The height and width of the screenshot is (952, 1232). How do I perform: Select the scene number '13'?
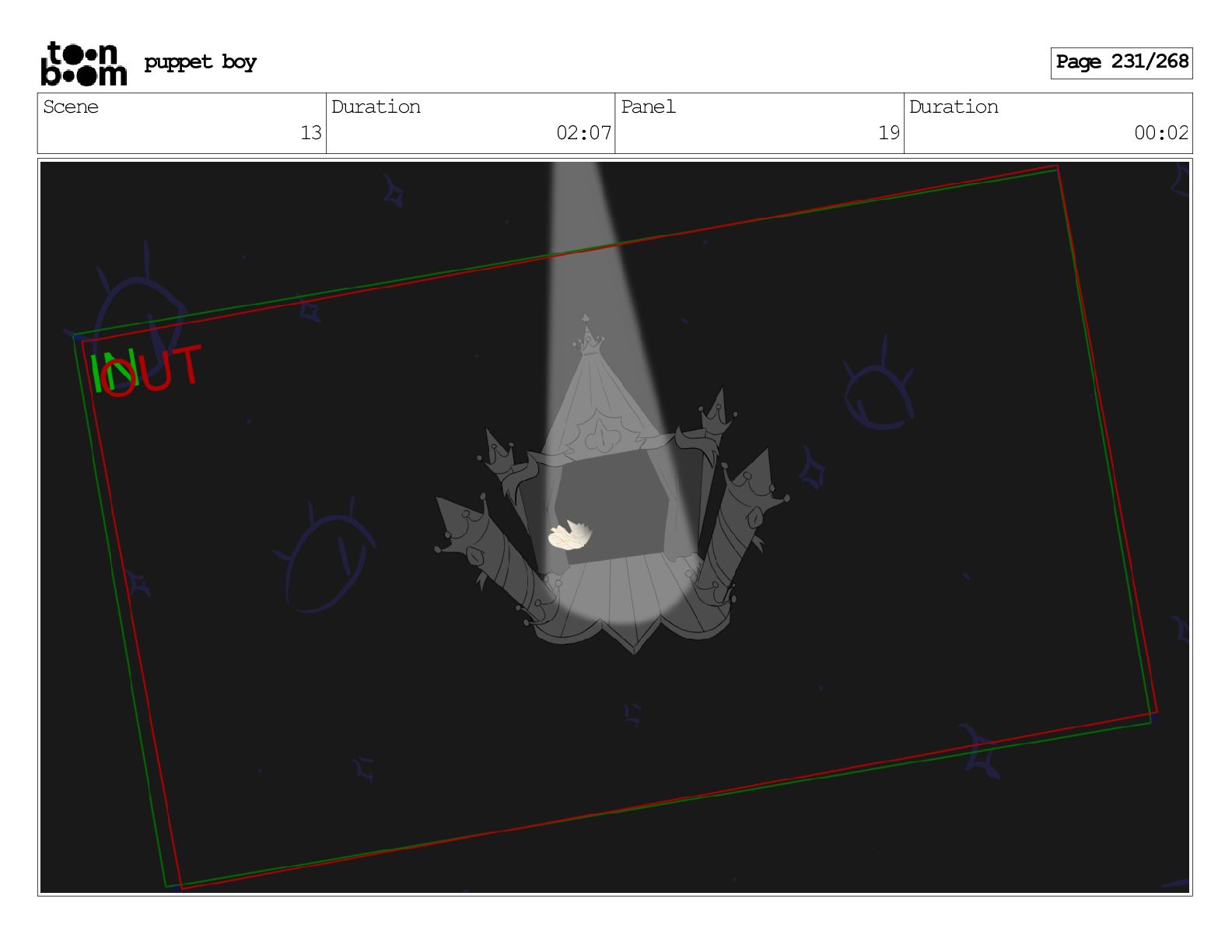pyautogui.click(x=311, y=133)
